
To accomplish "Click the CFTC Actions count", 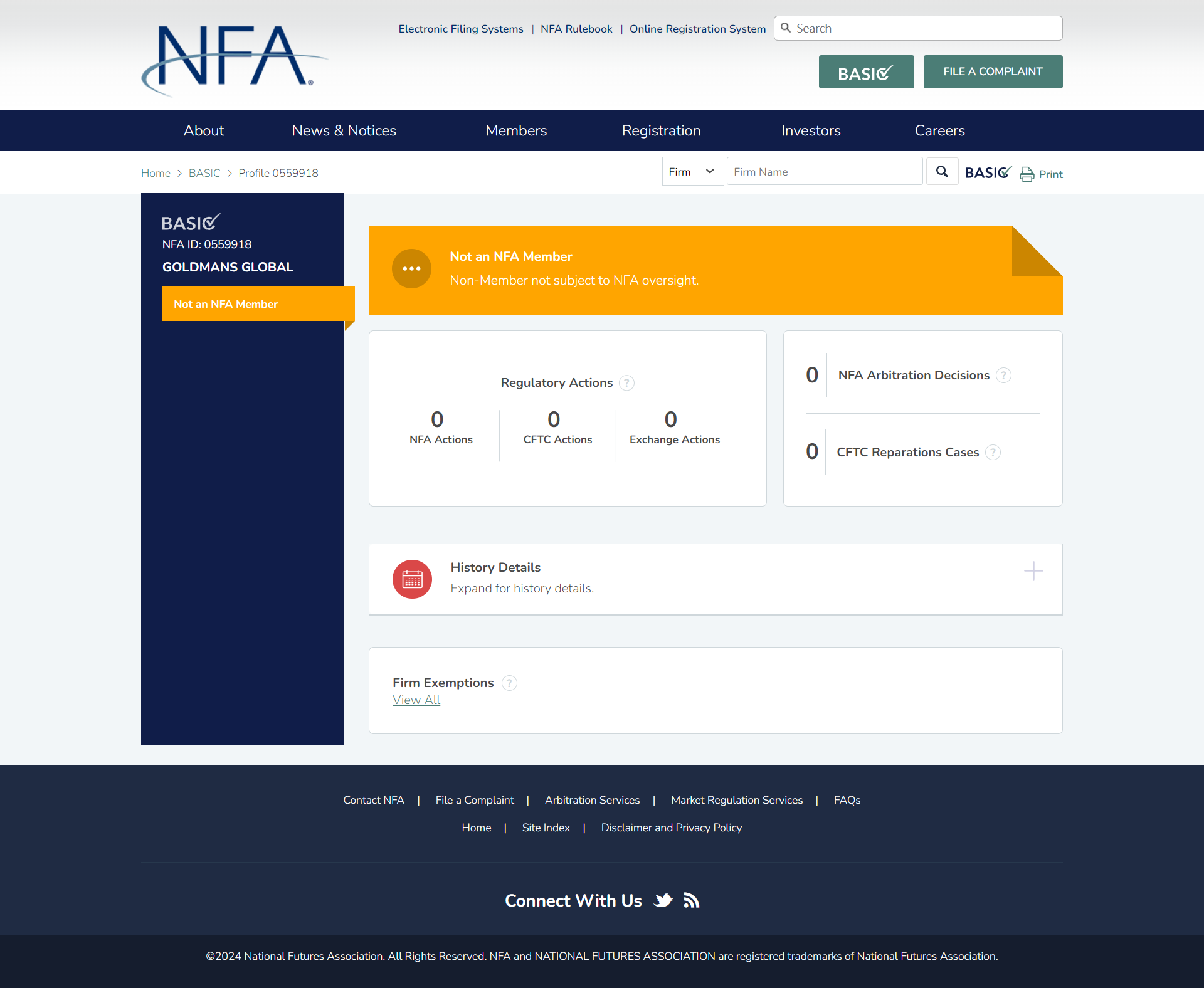I will (554, 419).
